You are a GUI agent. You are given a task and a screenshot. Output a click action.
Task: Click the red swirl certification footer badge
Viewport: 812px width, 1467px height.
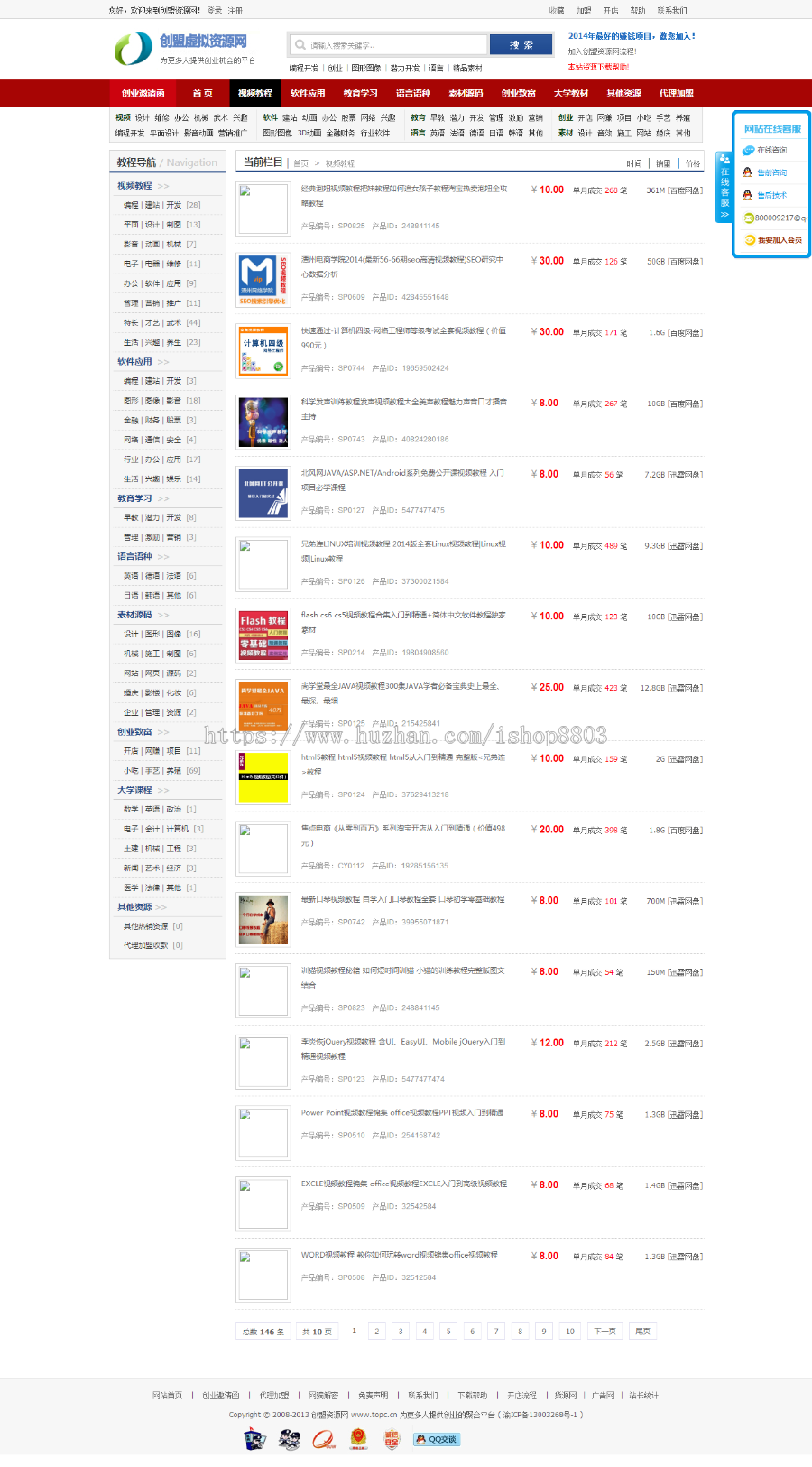323,1439
